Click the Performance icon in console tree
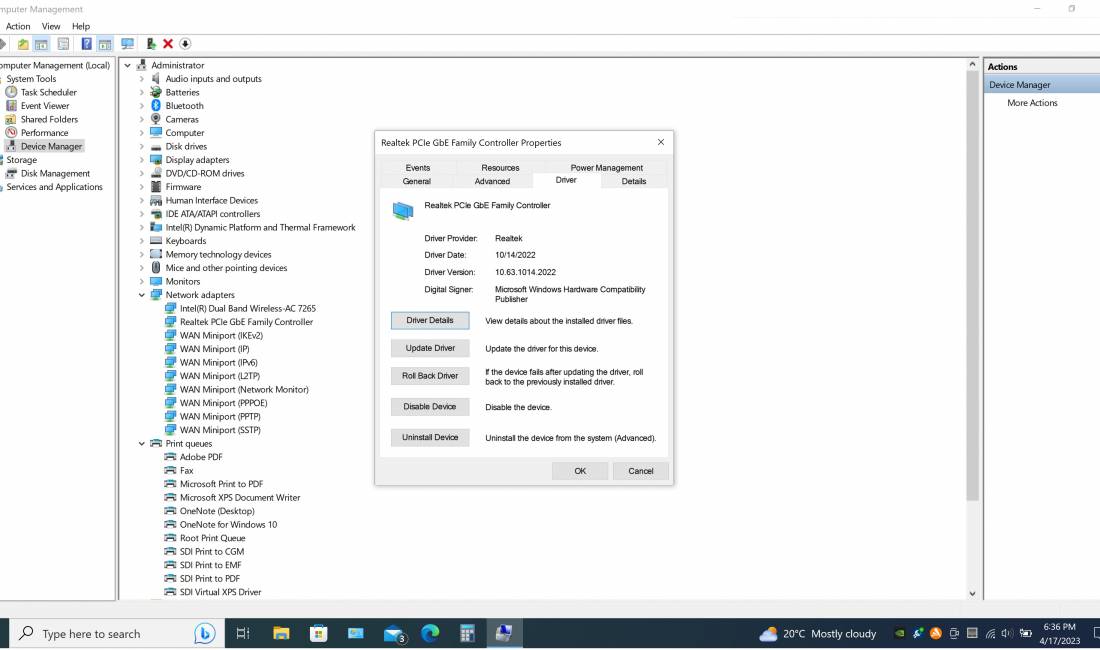The height and width of the screenshot is (650, 1100). [11, 133]
